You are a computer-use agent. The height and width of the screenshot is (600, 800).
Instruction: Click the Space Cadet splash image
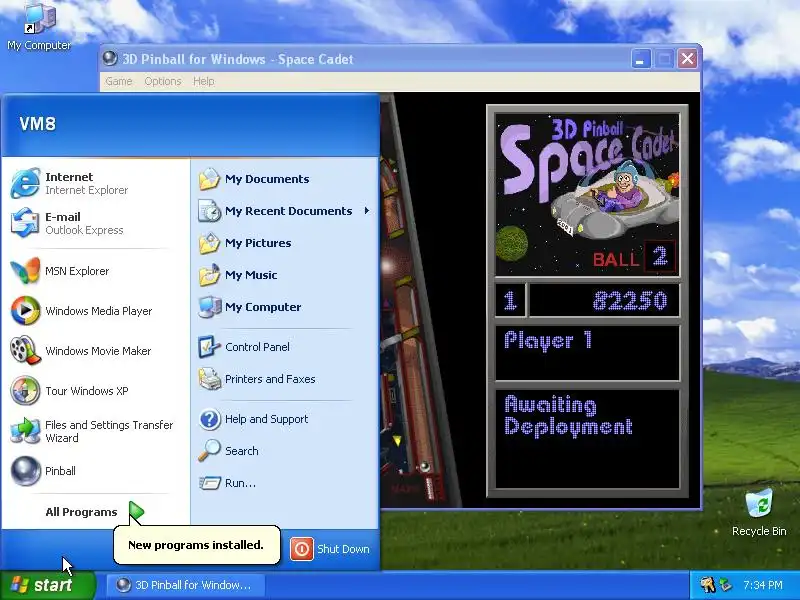point(587,194)
